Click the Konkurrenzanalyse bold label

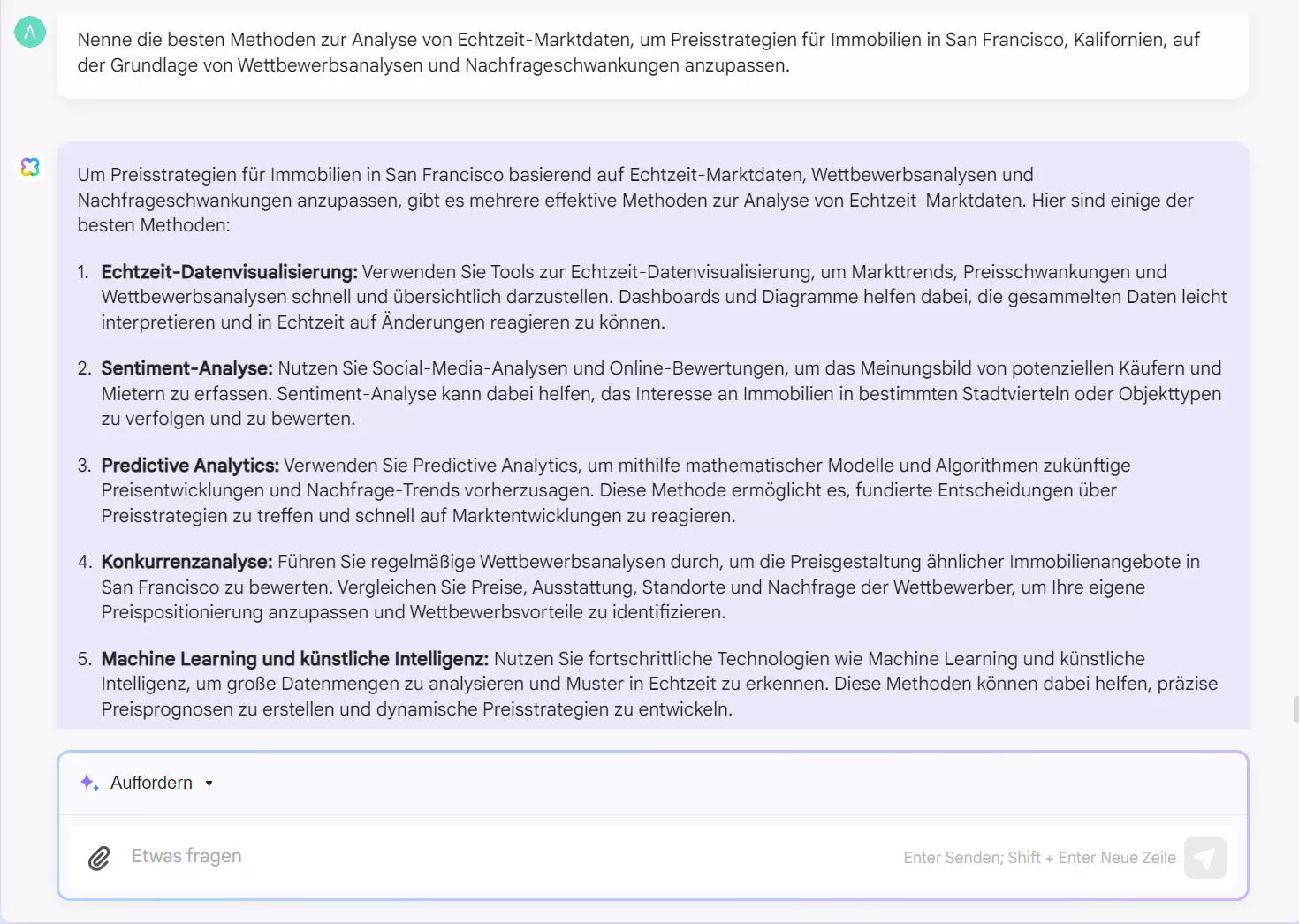click(186, 561)
